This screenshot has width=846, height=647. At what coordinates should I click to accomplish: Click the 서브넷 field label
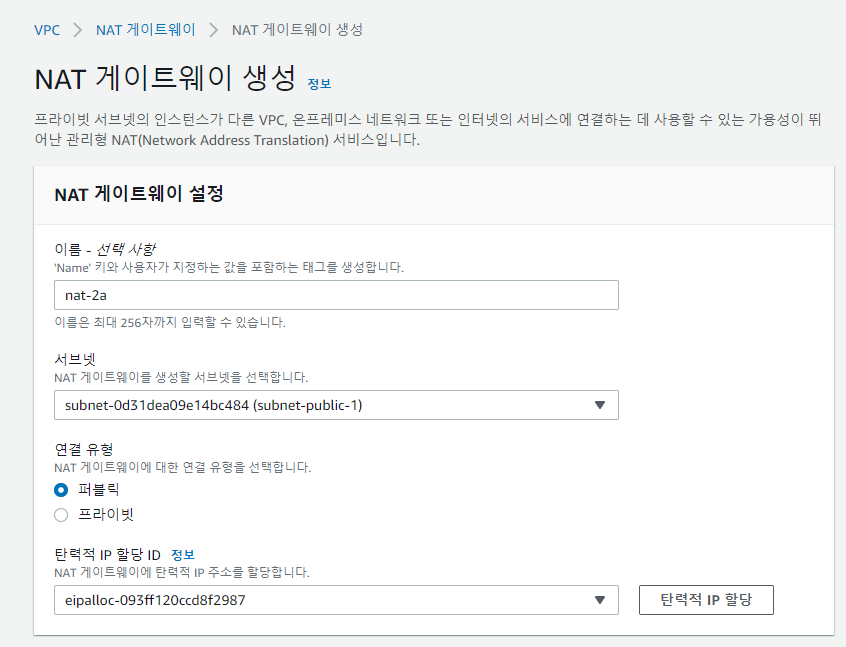pyautogui.click(x=73, y=360)
